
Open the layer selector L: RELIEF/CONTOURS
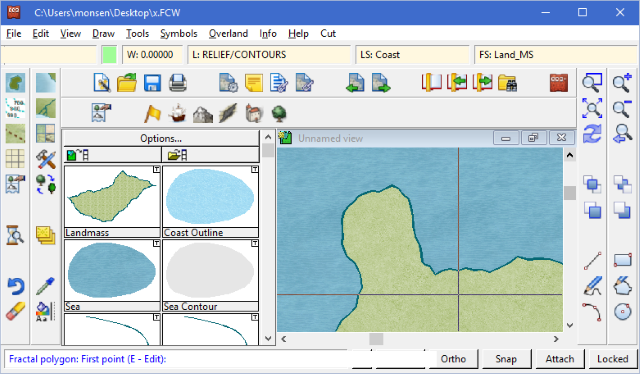269,55
